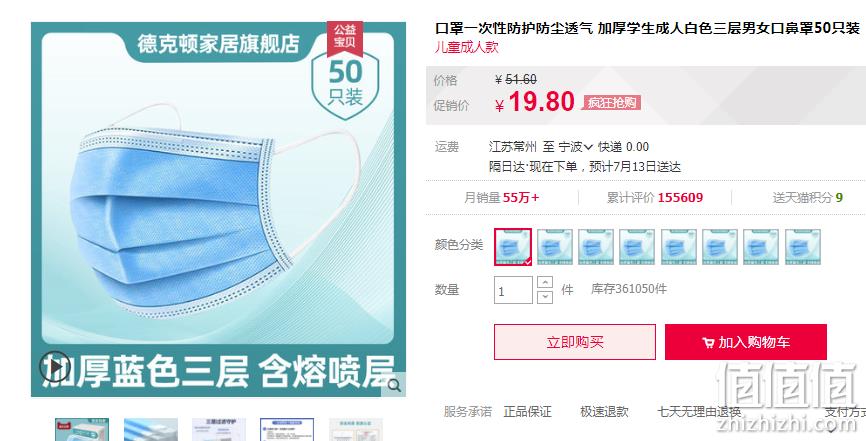Click the 50只装 shield badge

point(345,87)
